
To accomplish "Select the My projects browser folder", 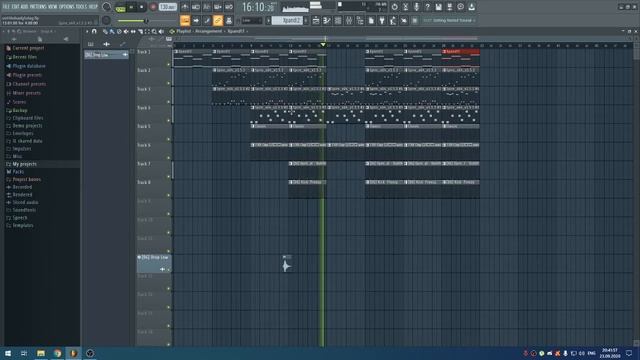I will 24,164.
